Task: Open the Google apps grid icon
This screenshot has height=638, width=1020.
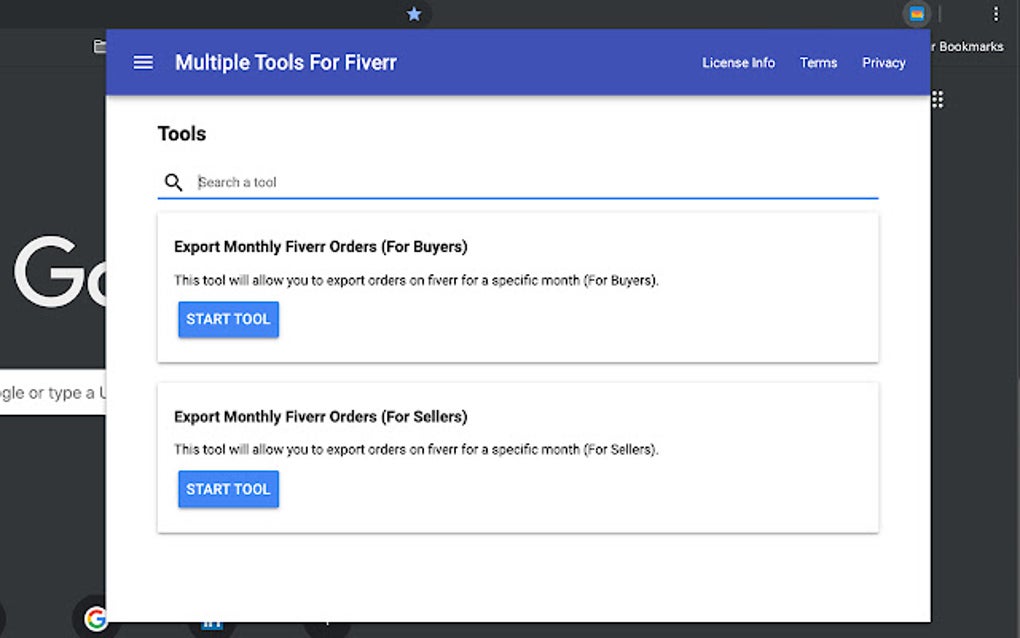Action: tap(938, 99)
